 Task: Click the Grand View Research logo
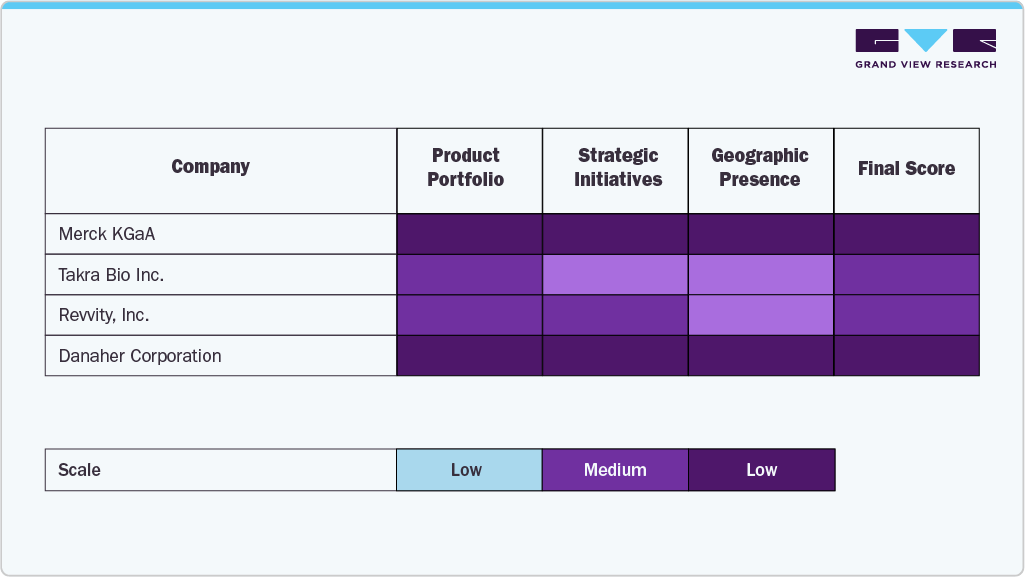925,48
